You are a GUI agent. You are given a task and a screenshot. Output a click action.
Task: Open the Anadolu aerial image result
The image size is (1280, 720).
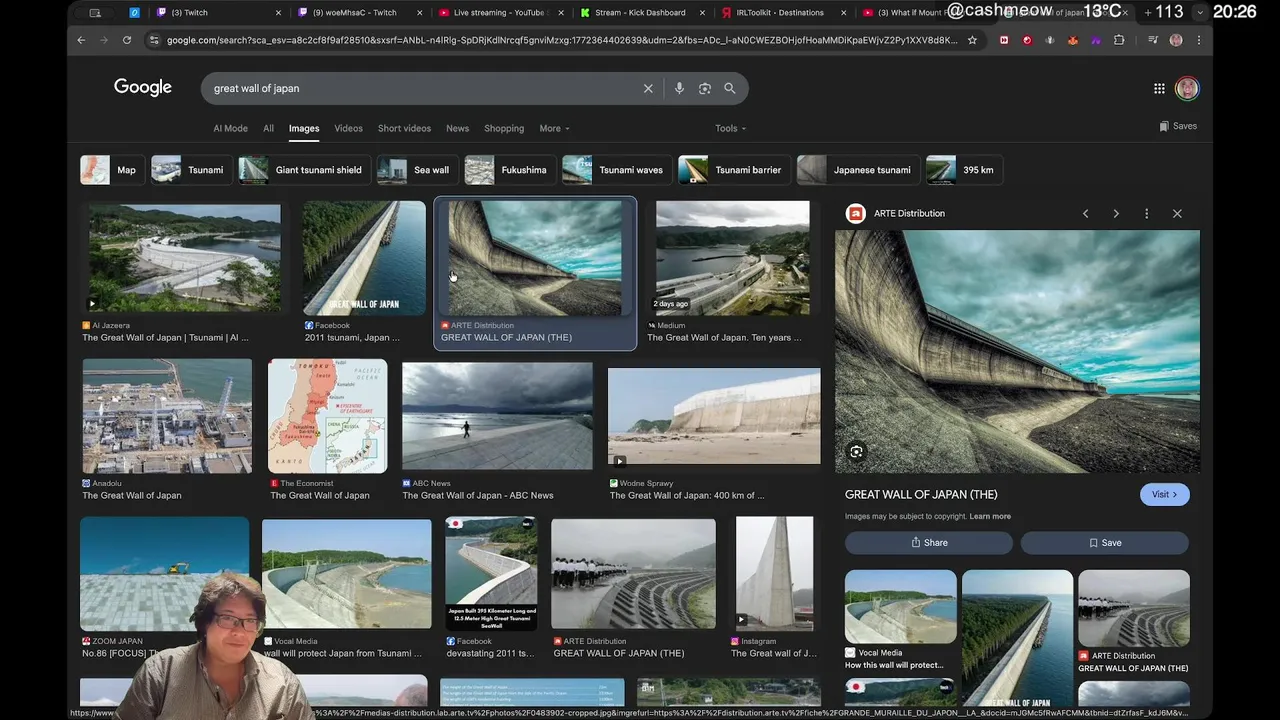tap(167, 415)
